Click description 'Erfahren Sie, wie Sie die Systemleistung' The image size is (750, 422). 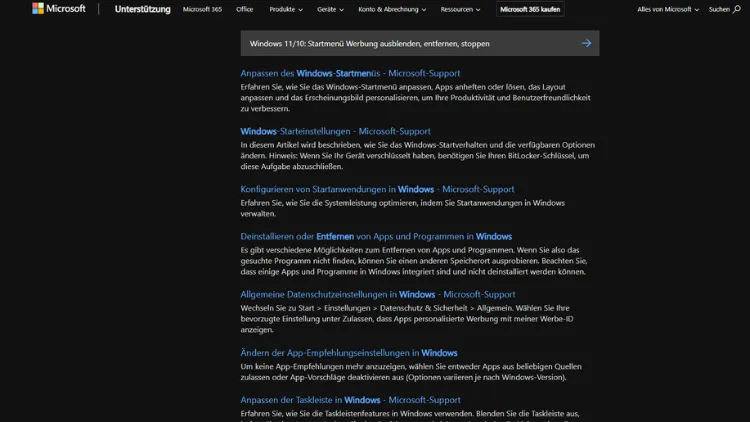402,208
